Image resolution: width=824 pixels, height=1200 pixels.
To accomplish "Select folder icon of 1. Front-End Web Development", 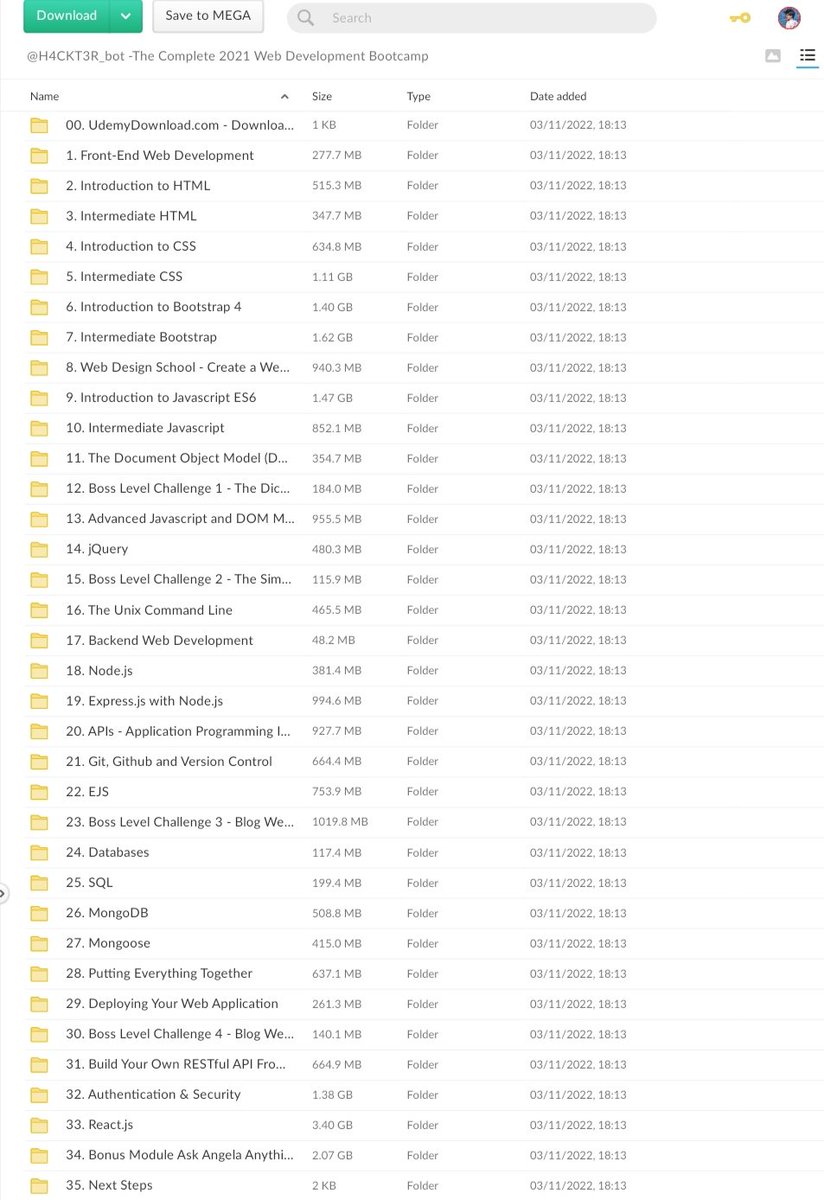I will point(39,156).
